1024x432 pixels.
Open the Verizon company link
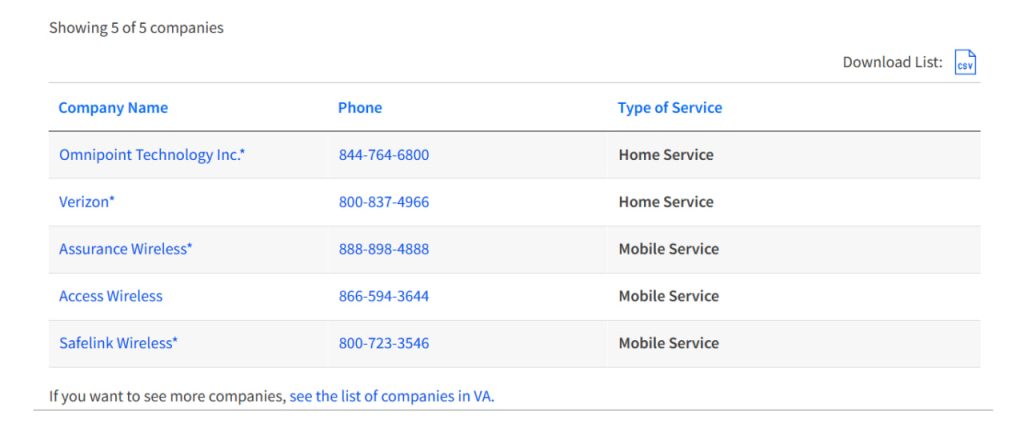[x=86, y=202]
